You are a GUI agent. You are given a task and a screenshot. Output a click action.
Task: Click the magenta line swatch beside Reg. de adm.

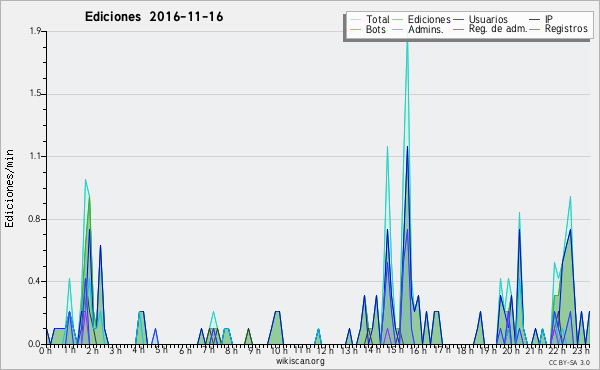tap(458, 29)
